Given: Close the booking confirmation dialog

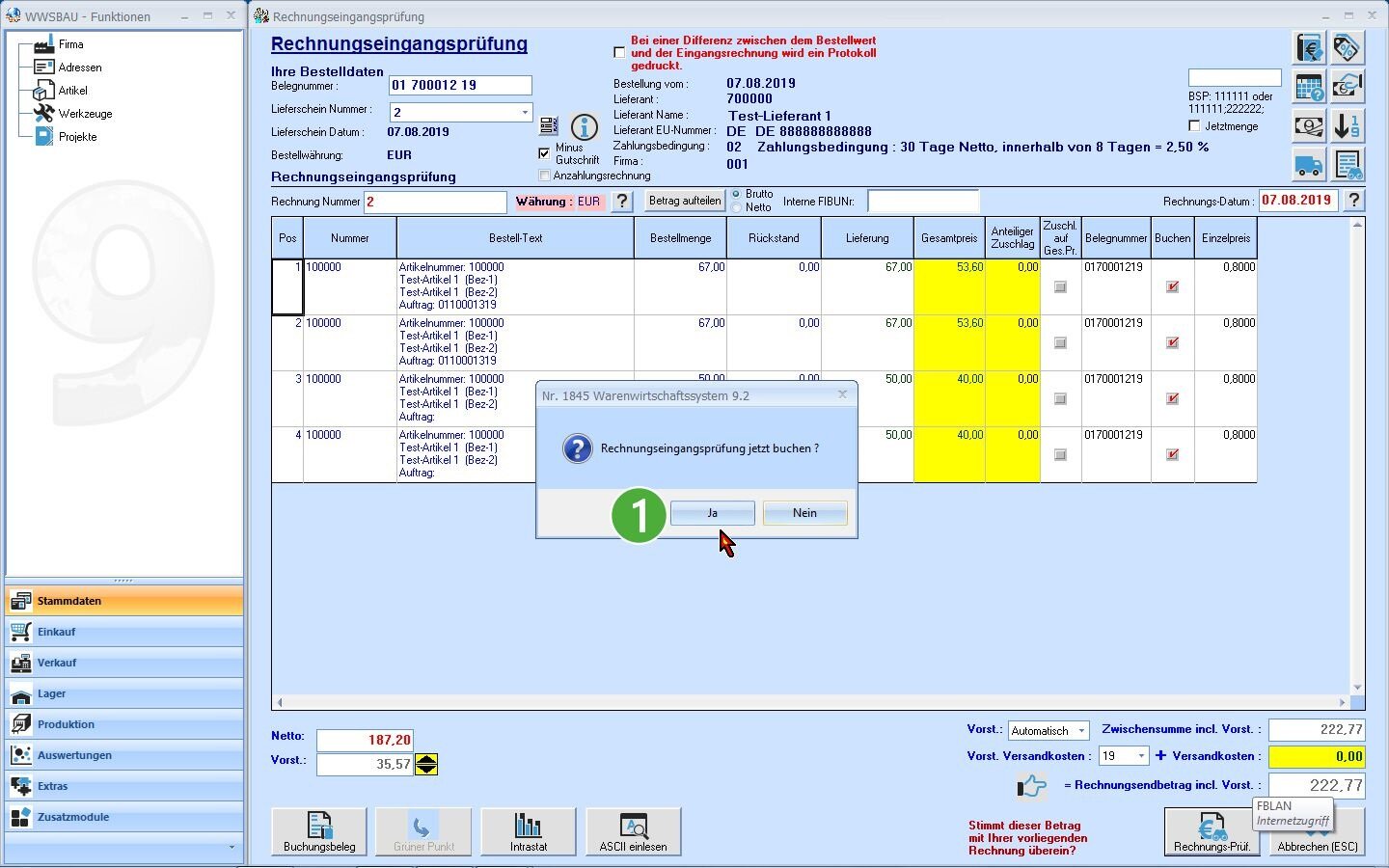Looking at the screenshot, I should pyautogui.click(x=842, y=394).
